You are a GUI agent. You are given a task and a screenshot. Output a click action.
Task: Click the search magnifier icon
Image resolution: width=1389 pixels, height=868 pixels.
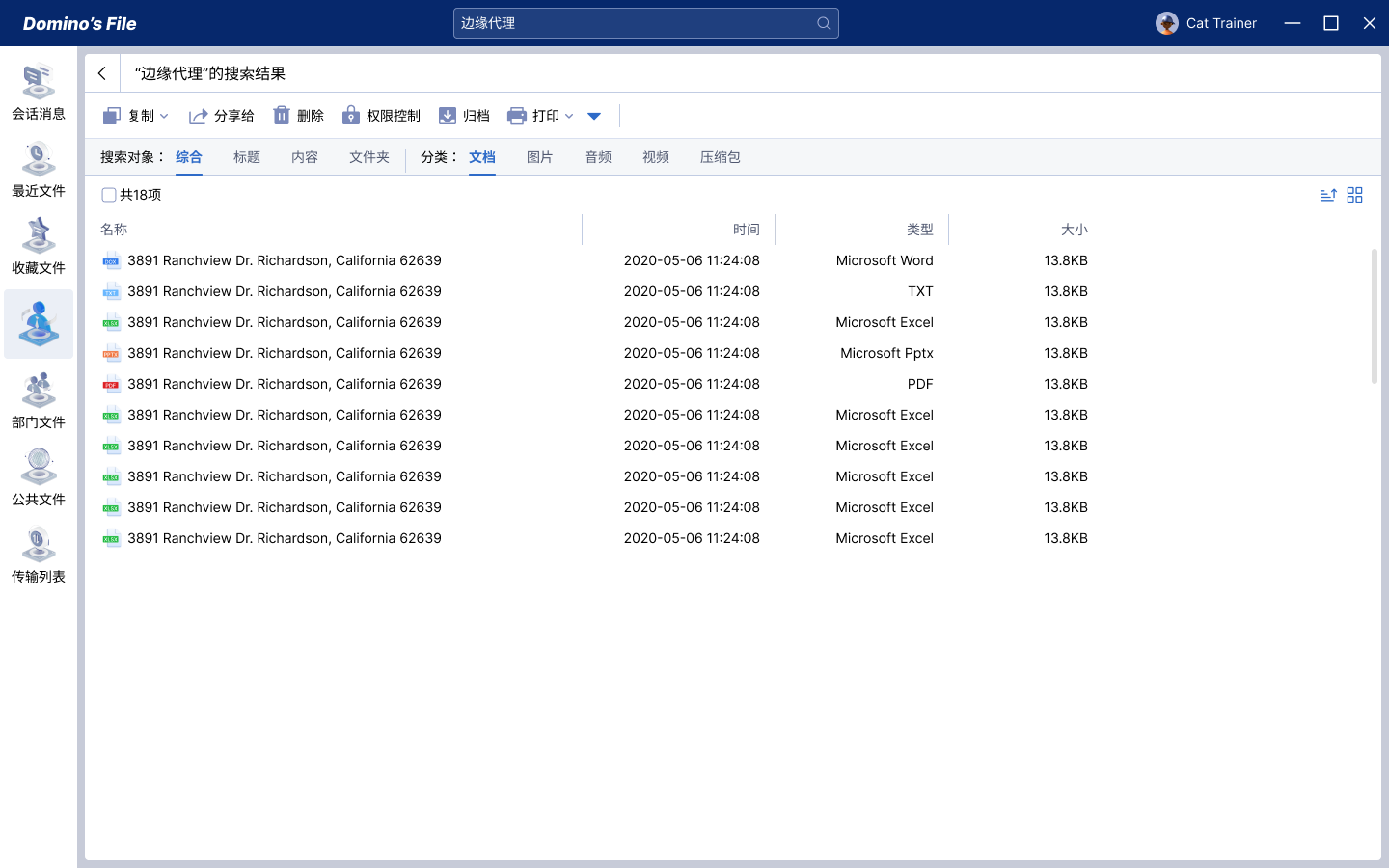(x=823, y=23)
